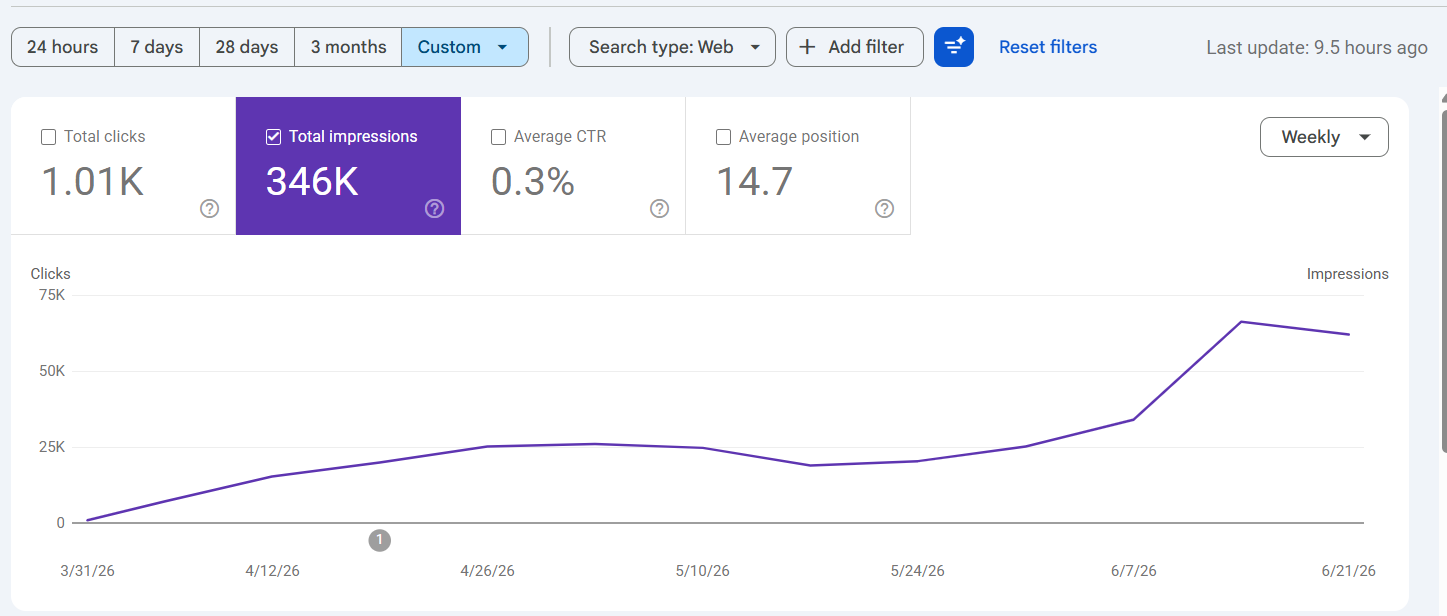Enable the Average CTR checkbox

coord(498,137)
